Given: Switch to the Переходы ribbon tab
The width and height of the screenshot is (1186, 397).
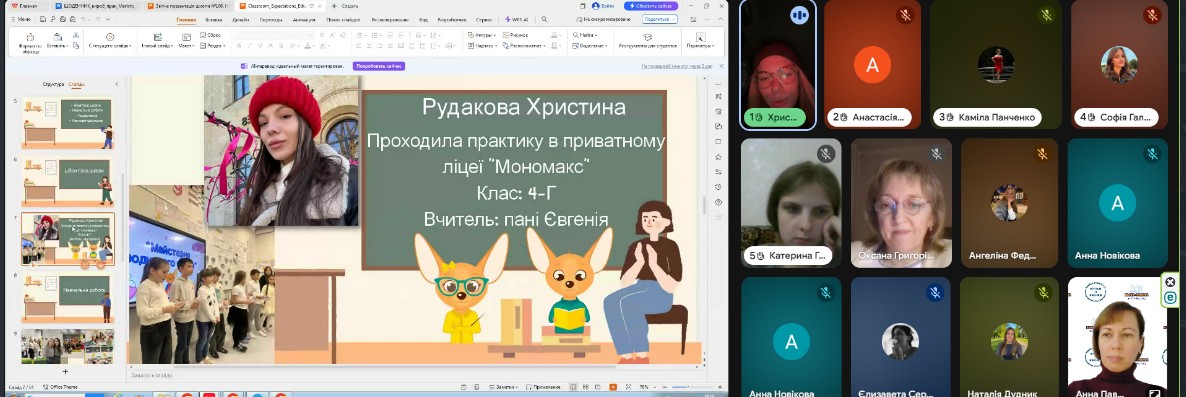Looking at the screenshot, I should 271,19.
